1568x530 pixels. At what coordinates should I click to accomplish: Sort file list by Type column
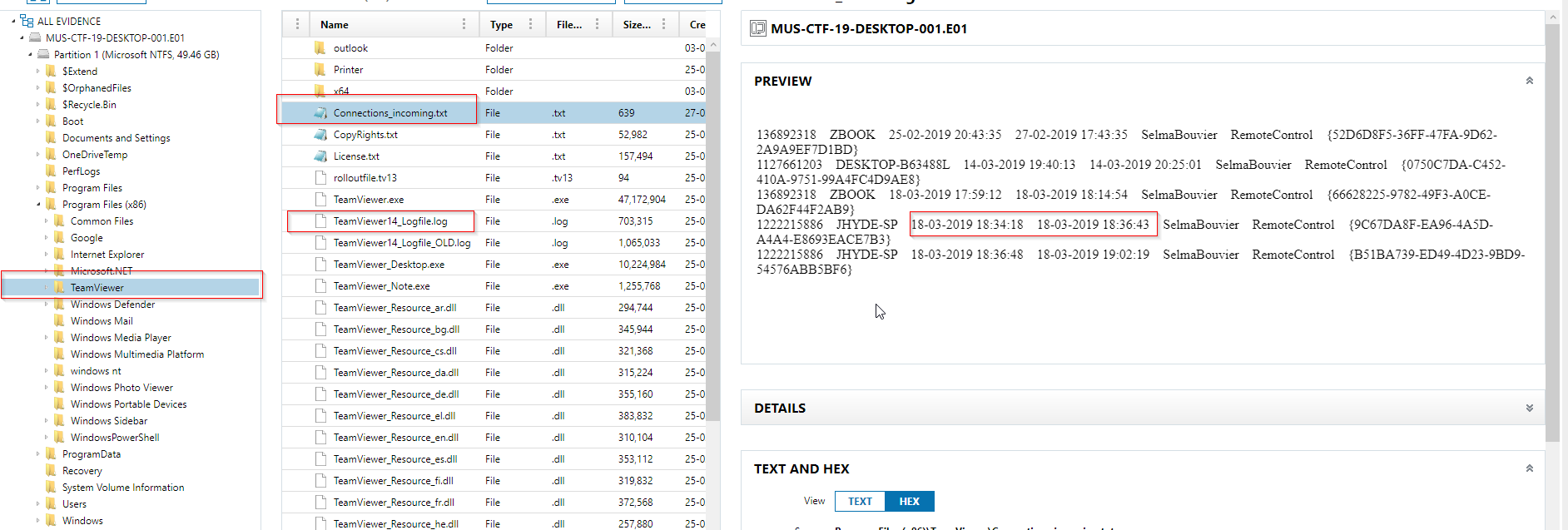tap(501, 24)
